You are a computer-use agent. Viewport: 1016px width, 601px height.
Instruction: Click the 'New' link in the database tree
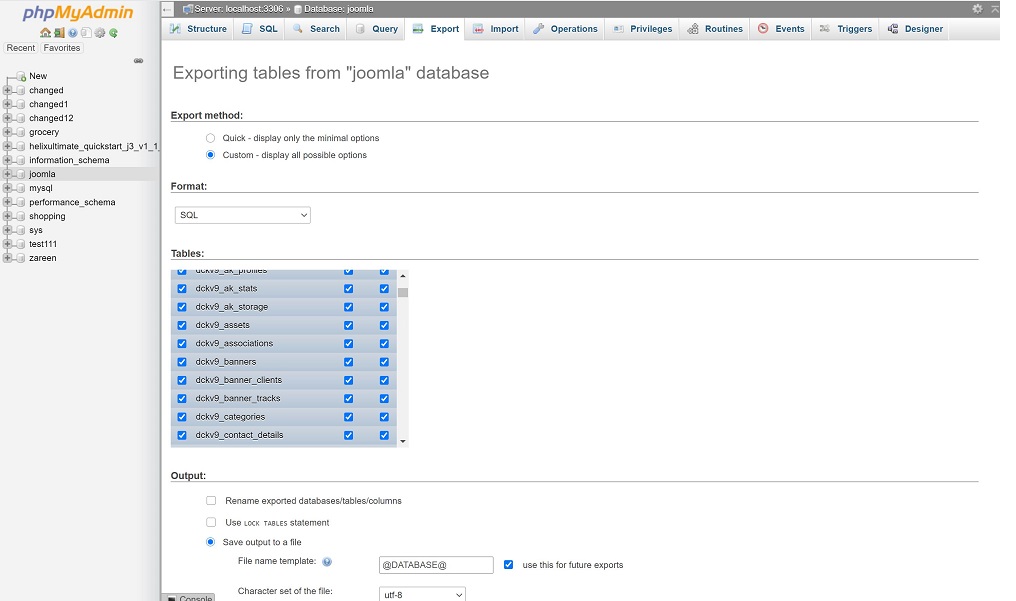(x=38, y=76)
